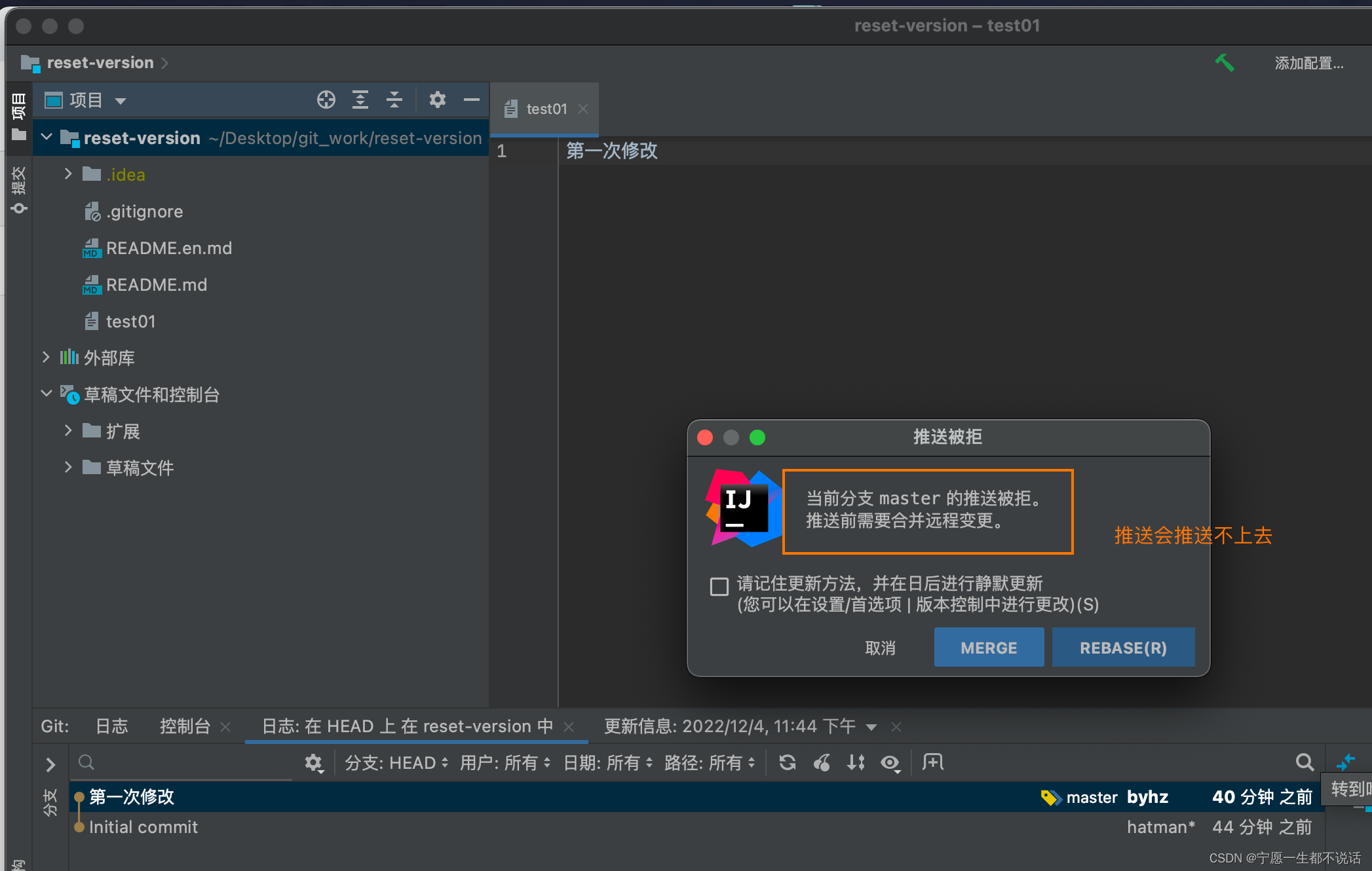The width and height of the screenshot is (1372, 871).
Task: Open the 用户: 所有 filter dropdown
Action: [x=505, y=763]
